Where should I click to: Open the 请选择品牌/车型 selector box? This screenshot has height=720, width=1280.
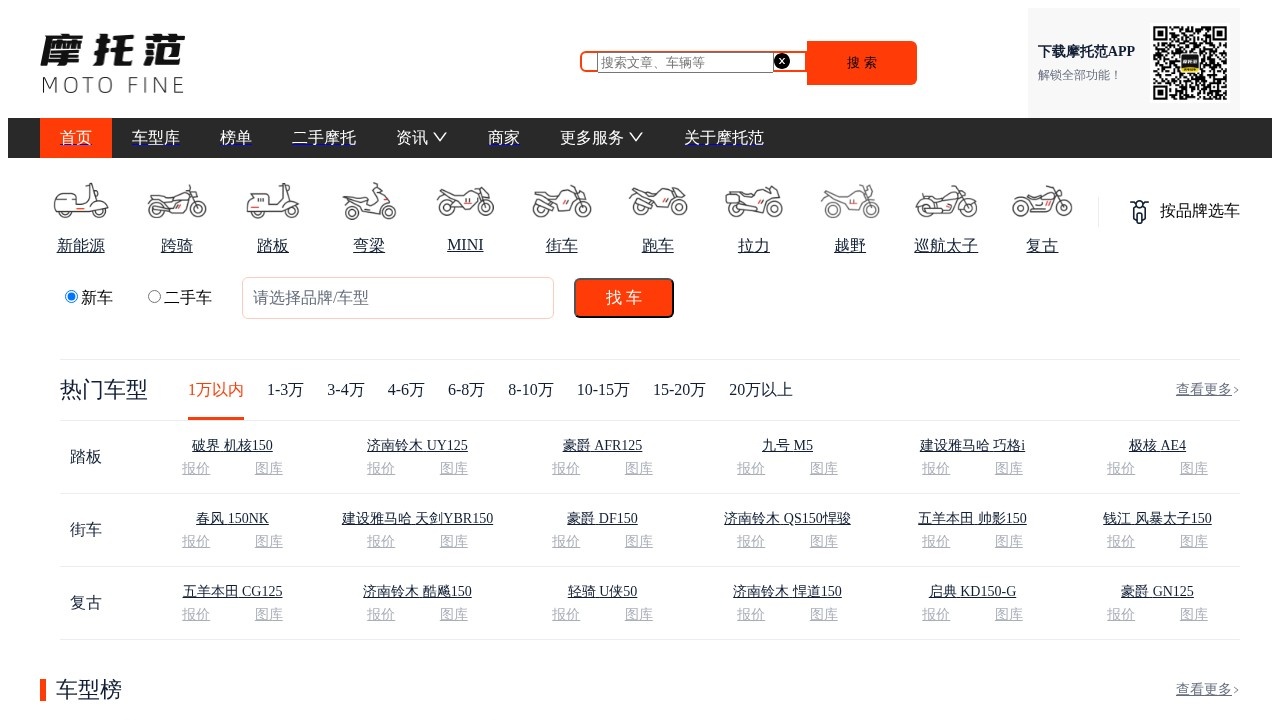(x=398, y=298)
